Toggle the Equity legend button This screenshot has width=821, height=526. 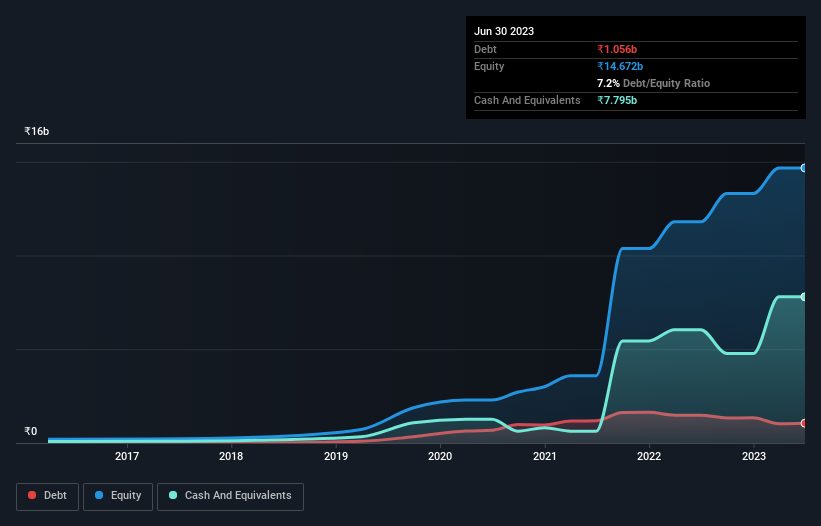118,496
